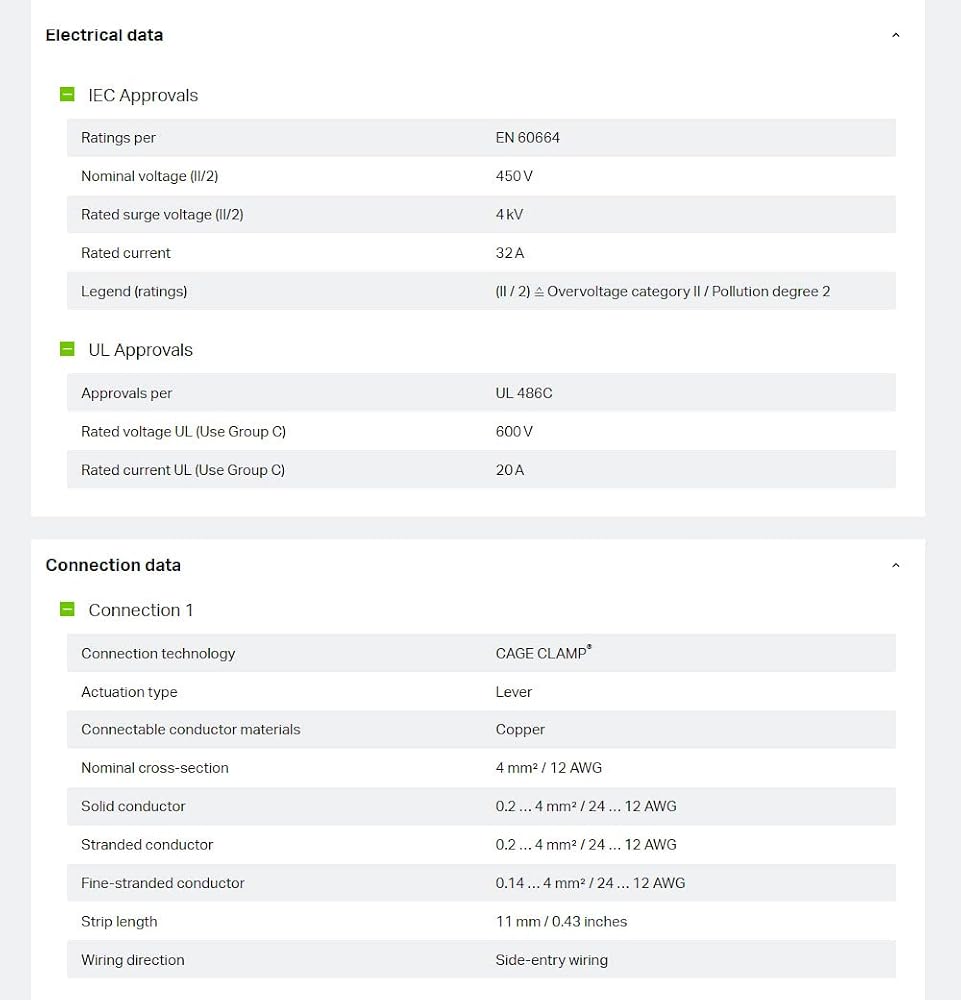
Task: Click the Overvoltage category legend text
Action: [x=663, y=291]
